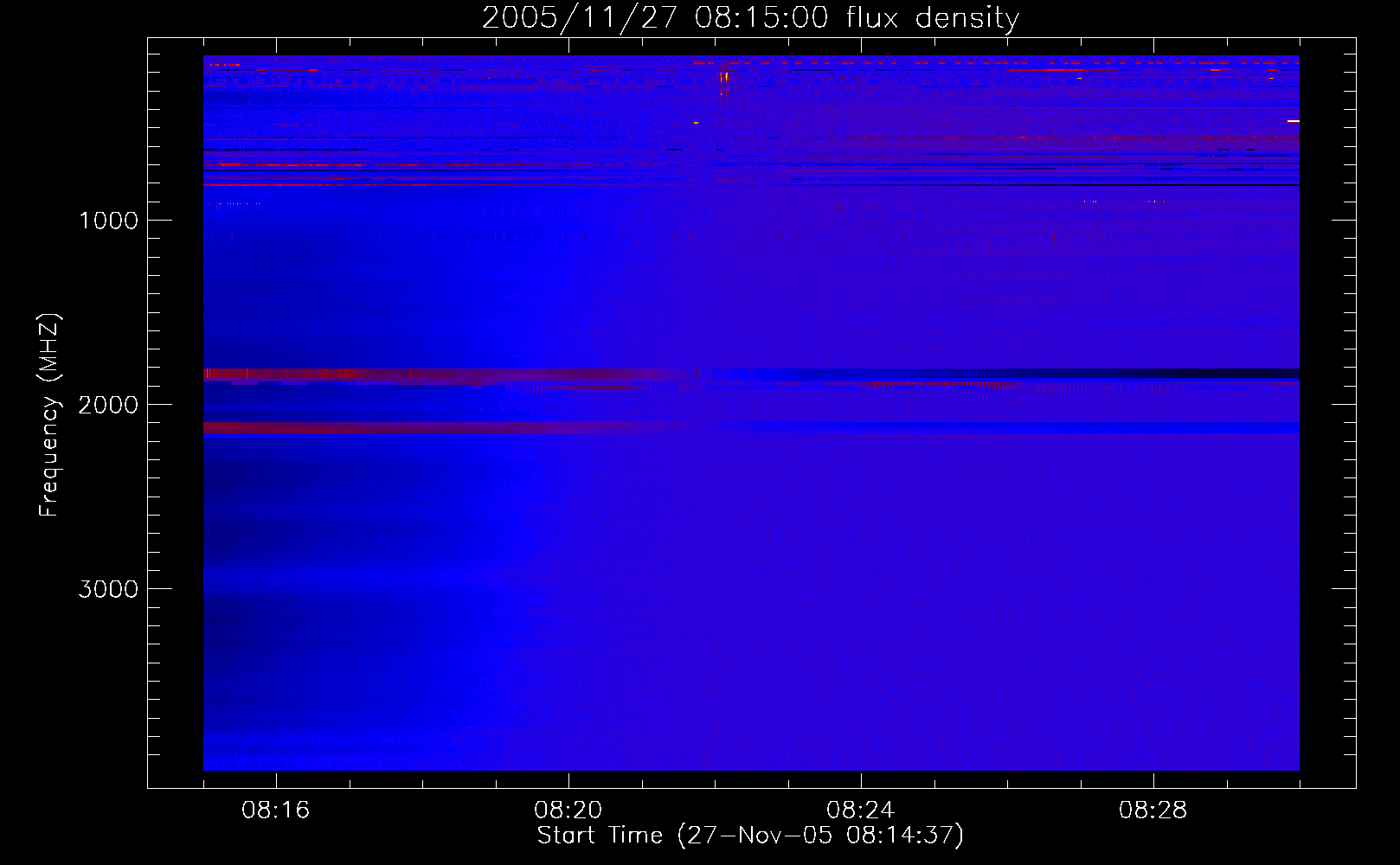
Task: Click the 08:24 time tick label
Action: click(x=861, y=810)
